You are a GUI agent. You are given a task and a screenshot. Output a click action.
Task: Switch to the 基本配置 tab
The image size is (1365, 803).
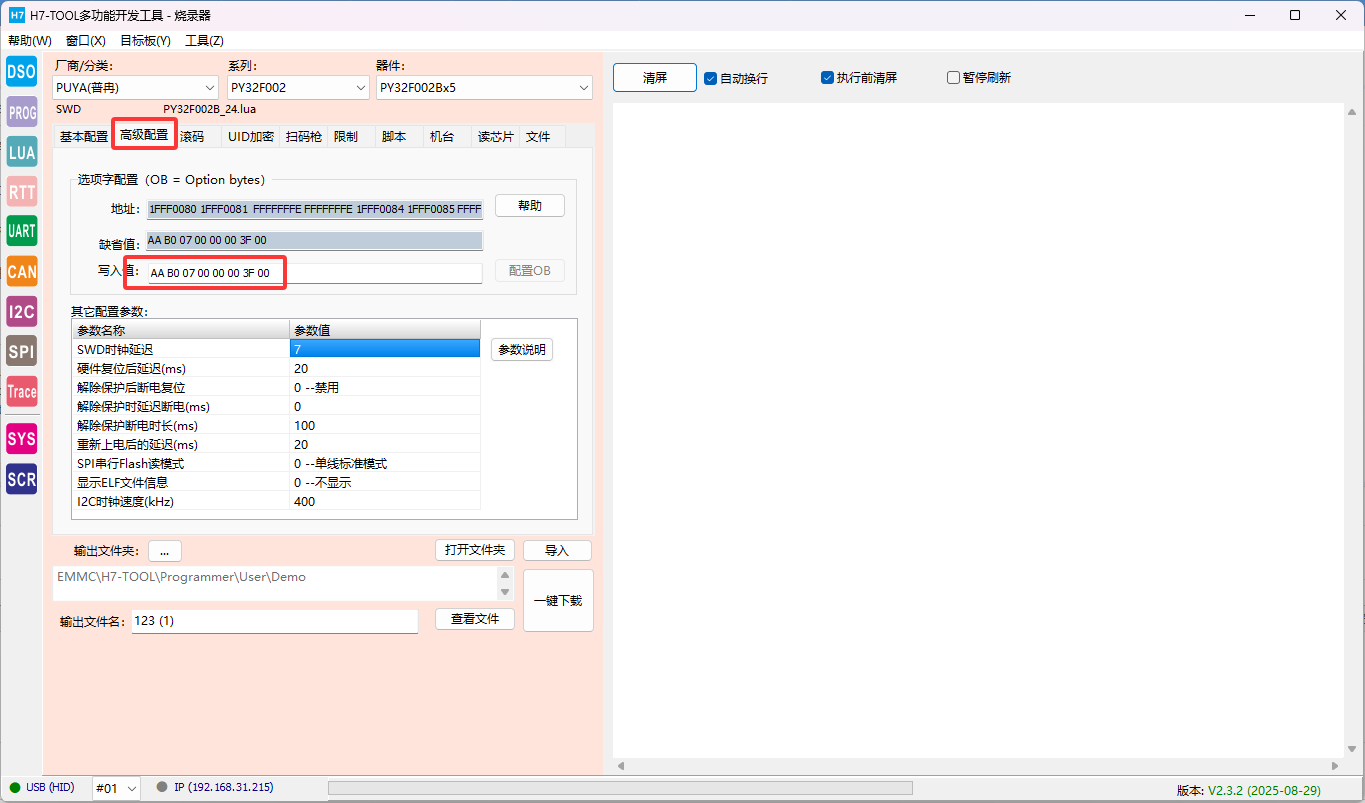83,137
